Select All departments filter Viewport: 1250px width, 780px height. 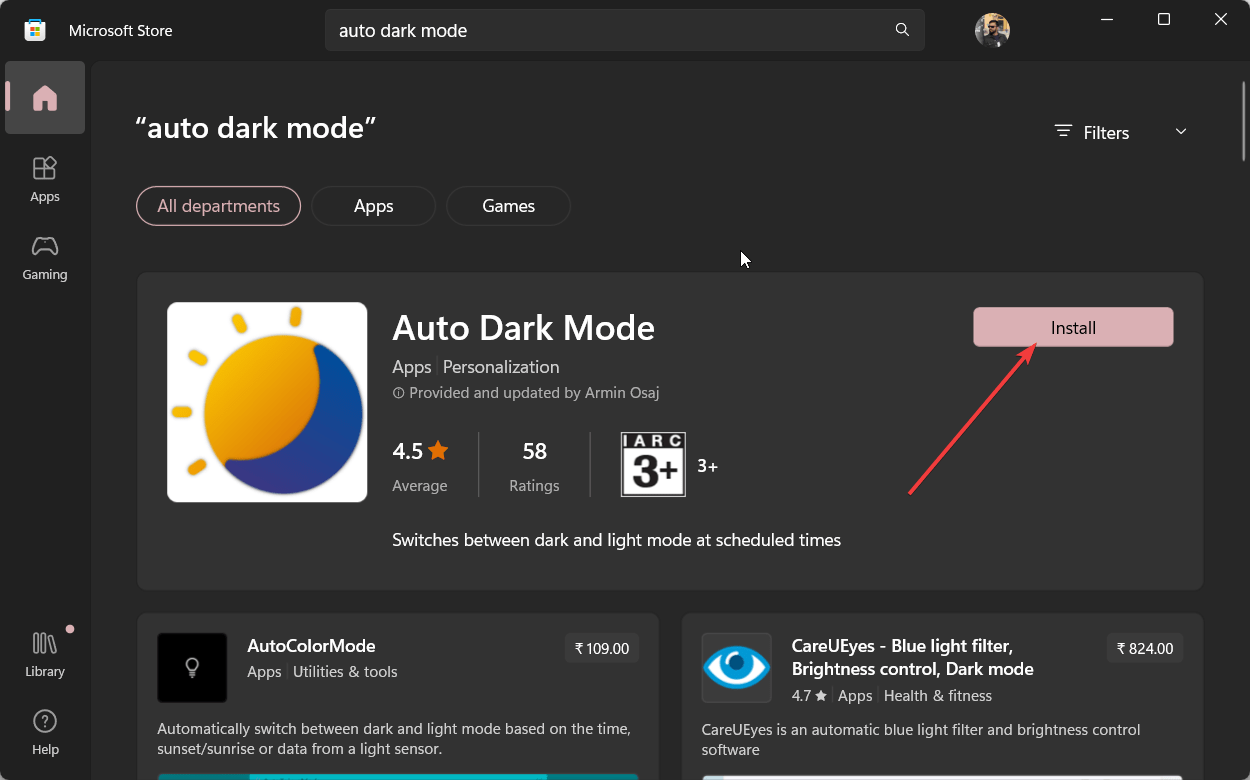coord(218,206)
